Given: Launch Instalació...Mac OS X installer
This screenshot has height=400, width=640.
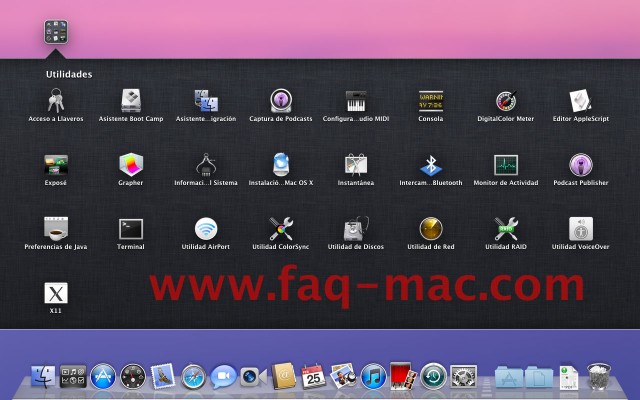Looking at the screenshot, I should click(x=281, y=165).
